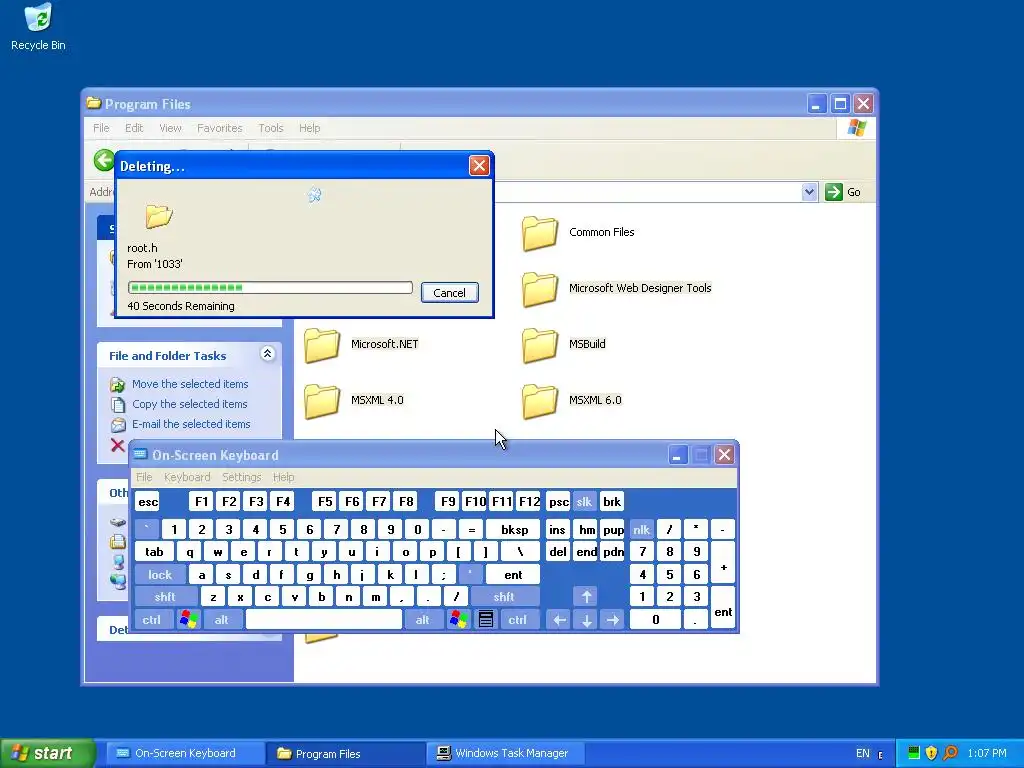Collapse the File and Folder Tasks panel
The width and height of the screenshot is (1024, 768).
pos(267,354)
